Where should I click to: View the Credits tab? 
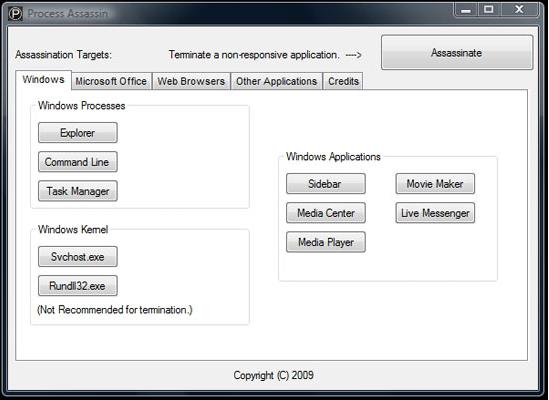point(343,81)
